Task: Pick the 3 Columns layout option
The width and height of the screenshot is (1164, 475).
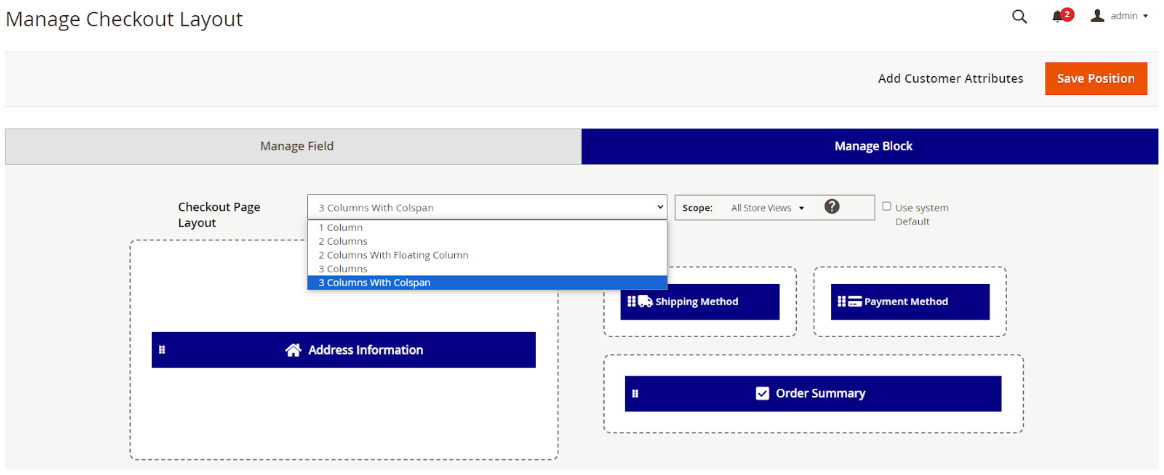Action: coord(343,269)
